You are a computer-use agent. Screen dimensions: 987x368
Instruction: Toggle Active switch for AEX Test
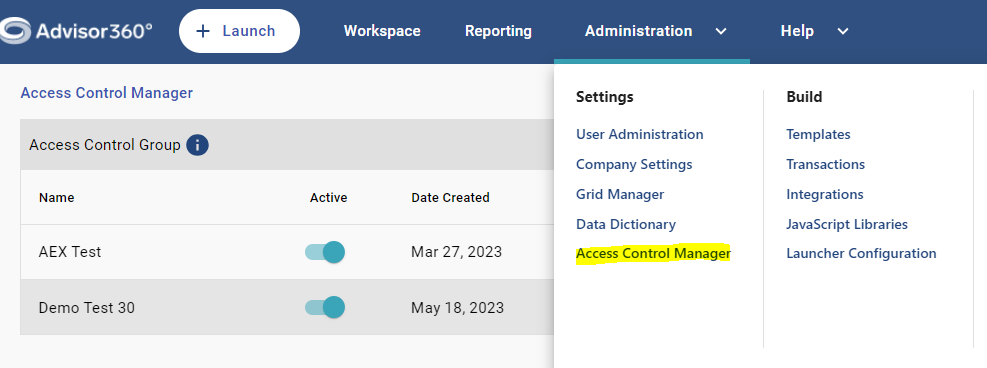325,252
